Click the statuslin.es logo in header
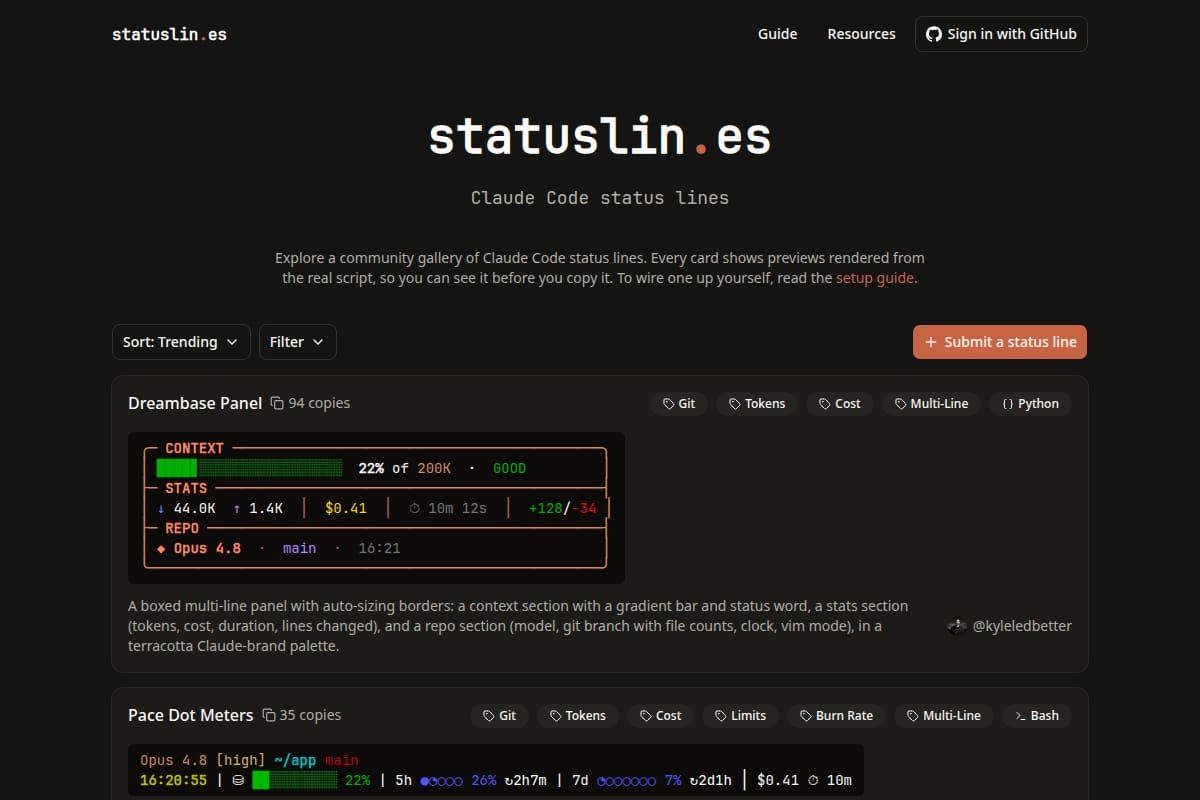The width and height of the screenshot is (1200, 800). (x=169, y=34)
